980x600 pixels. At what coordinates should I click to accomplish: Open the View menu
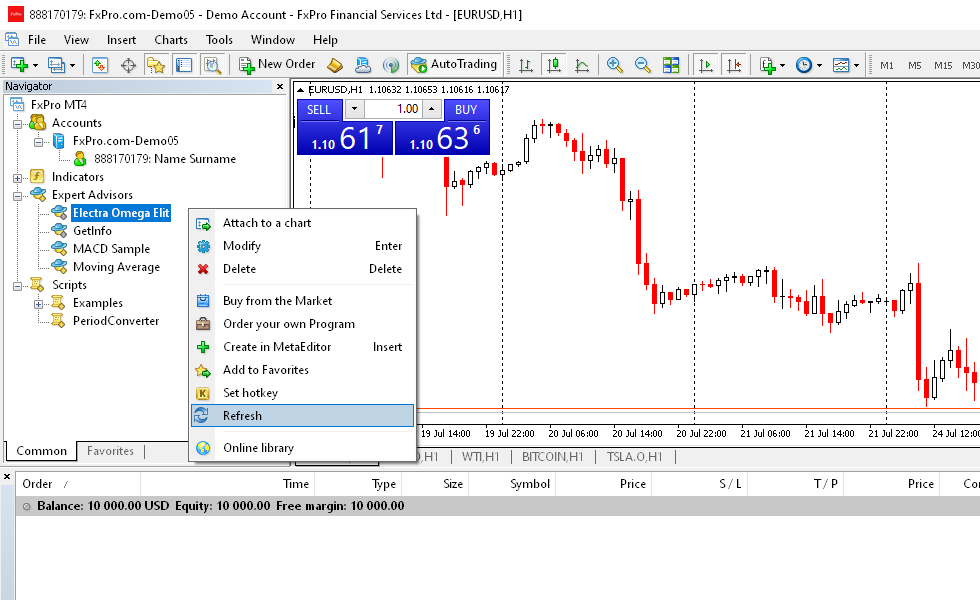[x=76, y=39]
